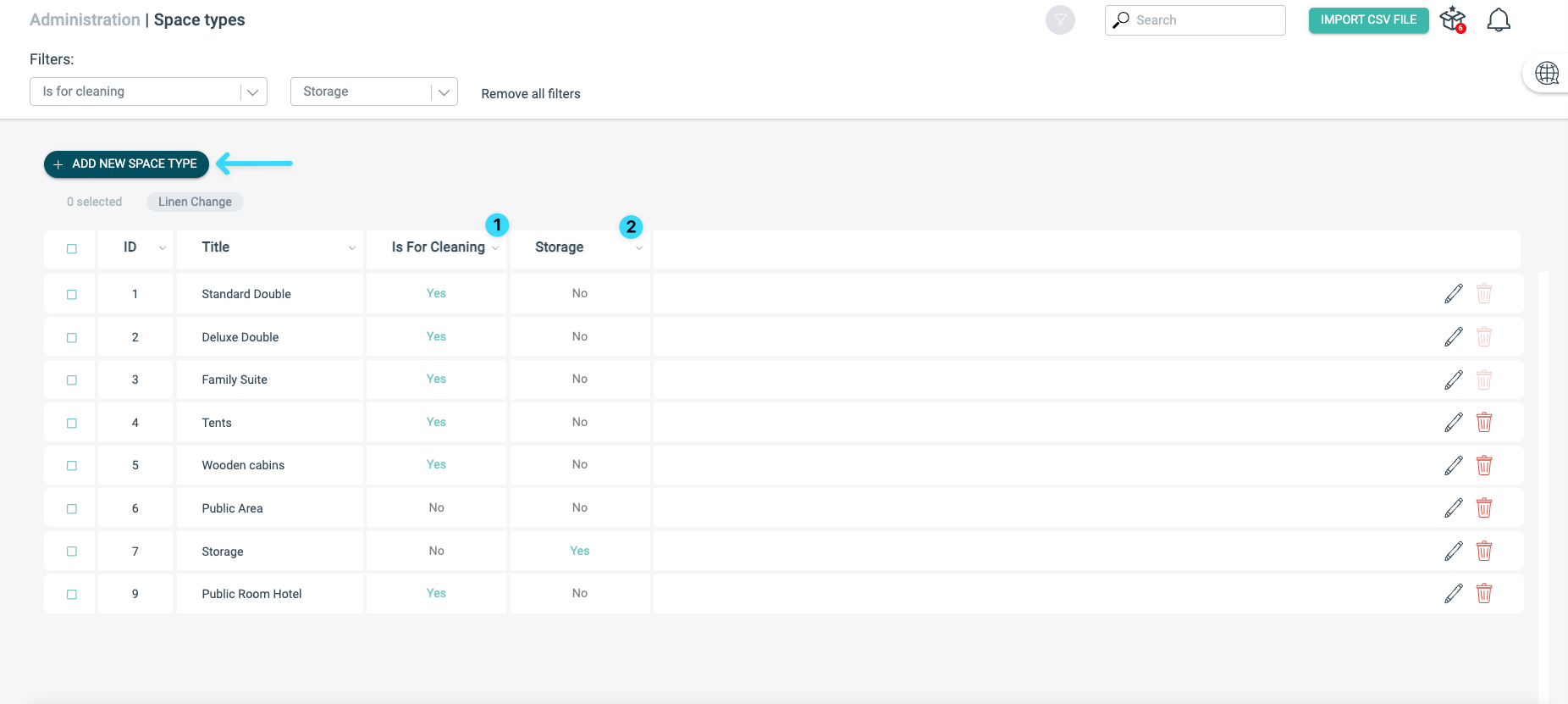Viewport: 1568px width, 704px height.
Task: Tick the select-all checkbox in table header
Action: pyautogui.click(x=72, y=248)
